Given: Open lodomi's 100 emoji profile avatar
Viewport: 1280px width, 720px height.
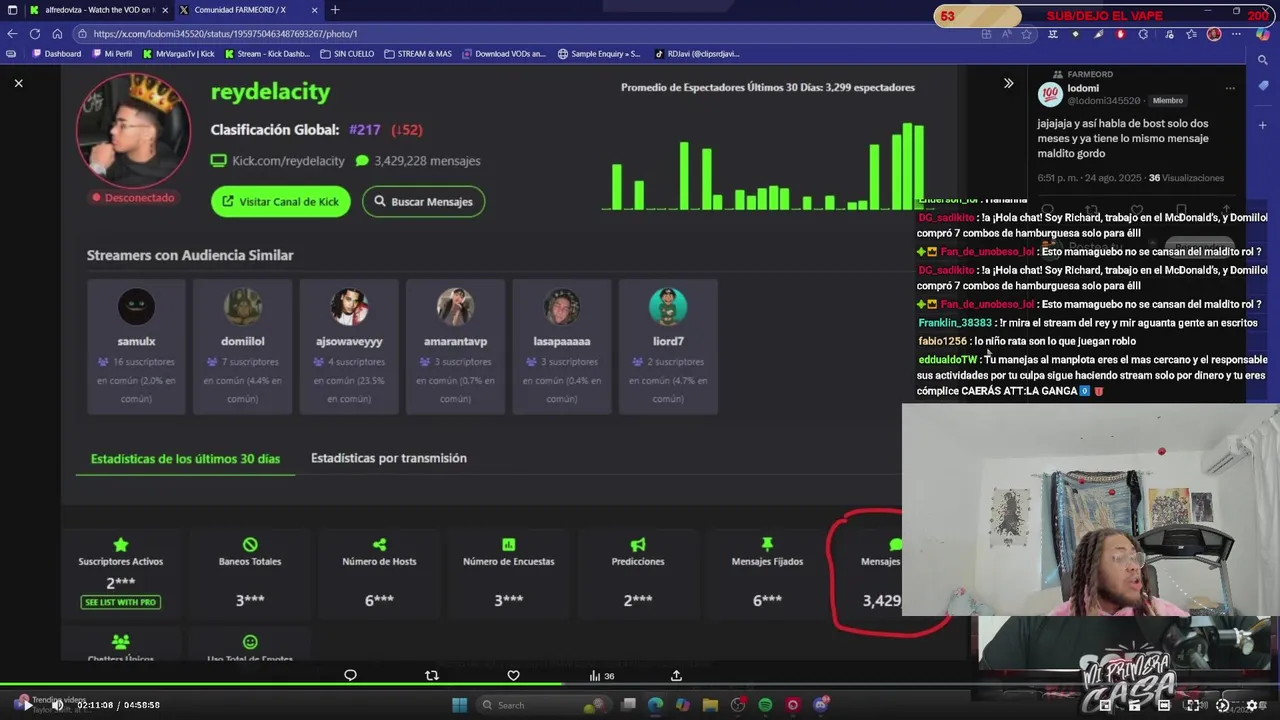Looking at the screenshot, I should 1050,94.
